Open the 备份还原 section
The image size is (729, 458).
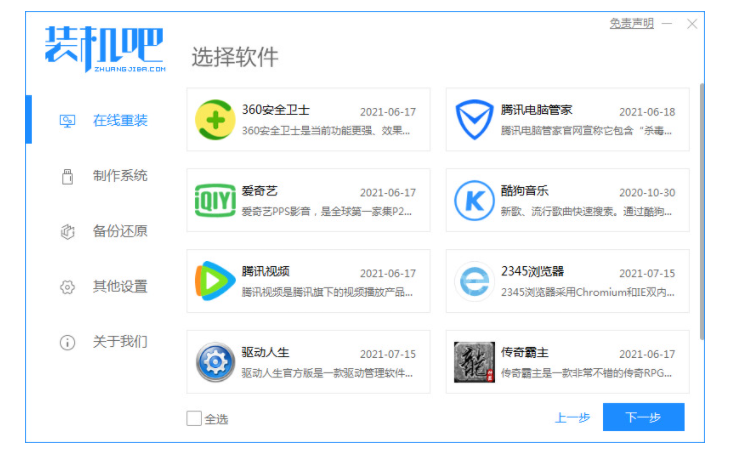[119, 231]
